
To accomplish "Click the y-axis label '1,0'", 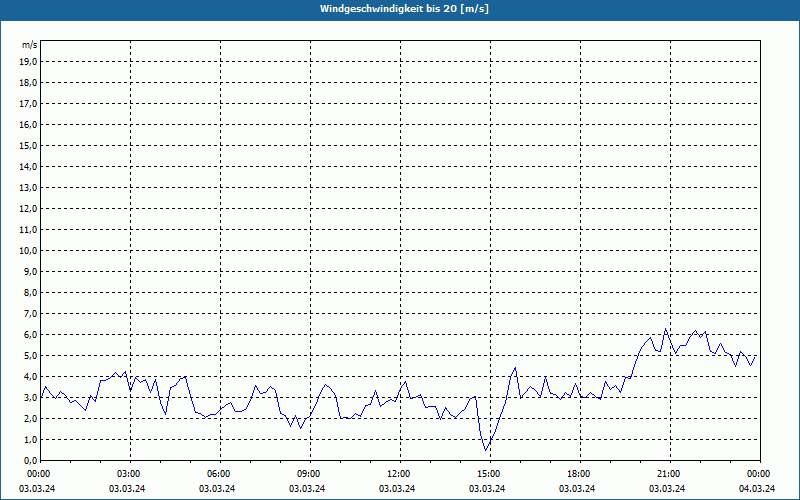I will click(31, 440).
